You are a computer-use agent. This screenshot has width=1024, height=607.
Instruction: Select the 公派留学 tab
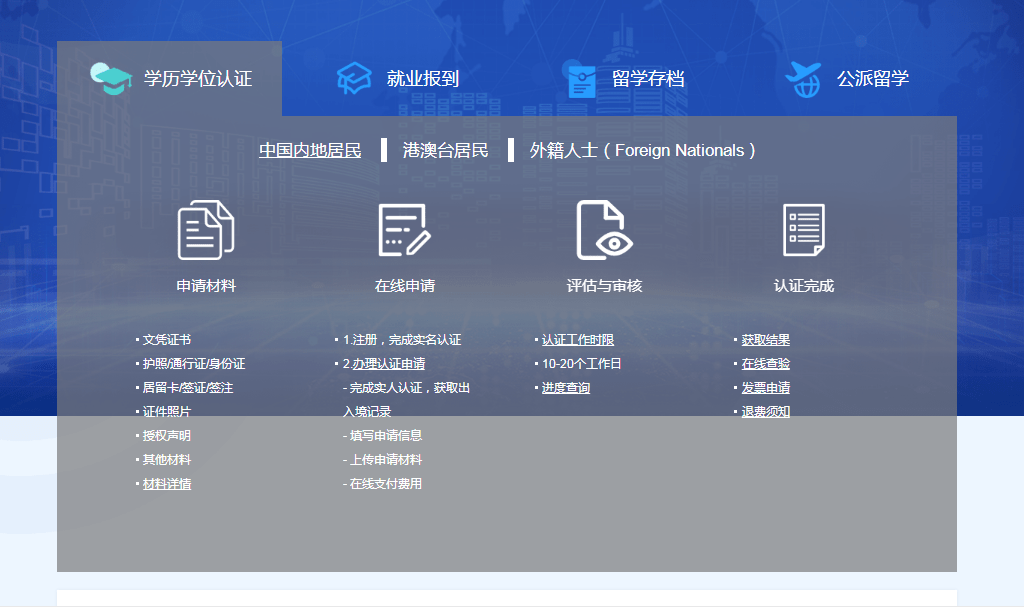873,79
